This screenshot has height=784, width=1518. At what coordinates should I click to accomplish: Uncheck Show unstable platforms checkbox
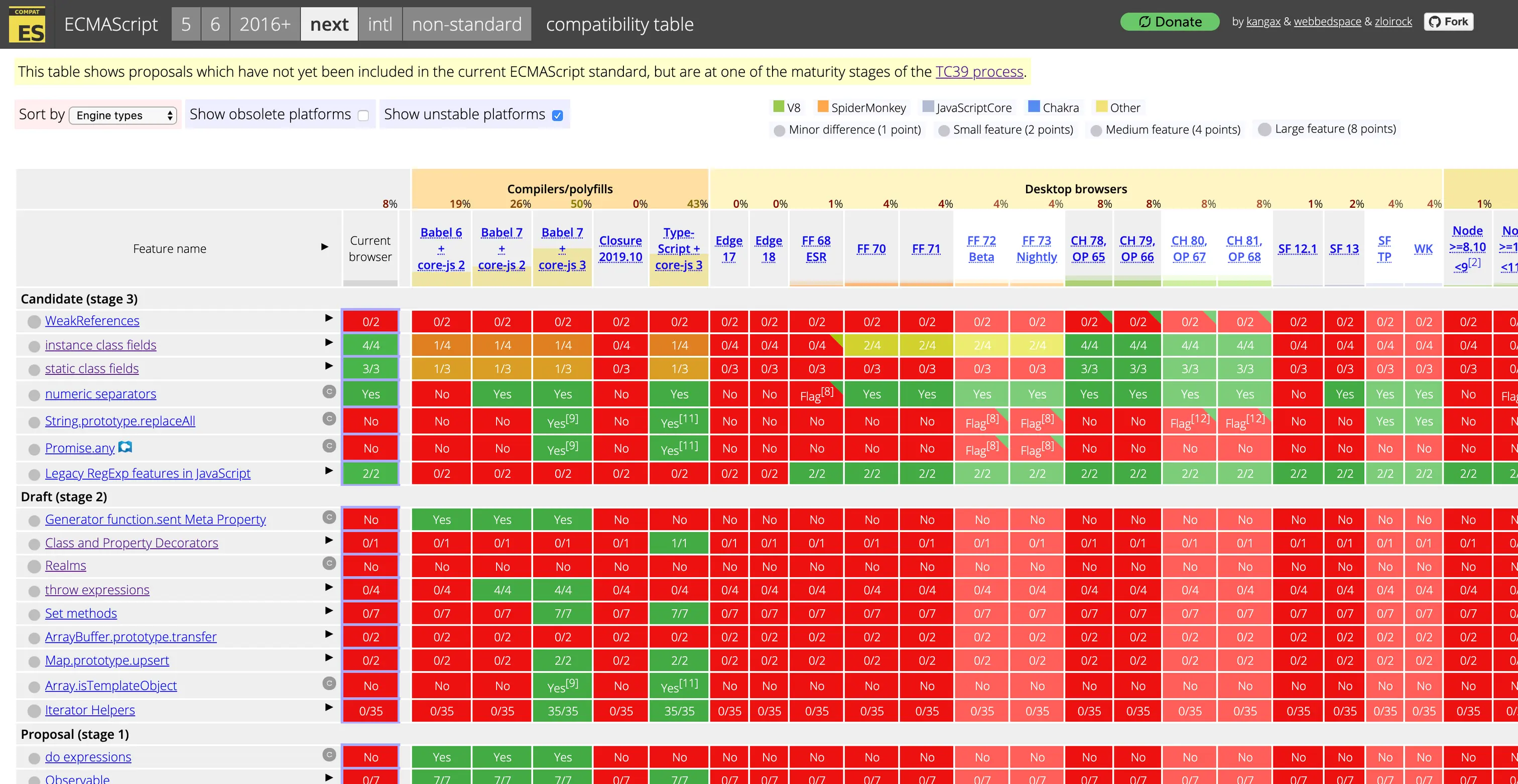[558, 115]
